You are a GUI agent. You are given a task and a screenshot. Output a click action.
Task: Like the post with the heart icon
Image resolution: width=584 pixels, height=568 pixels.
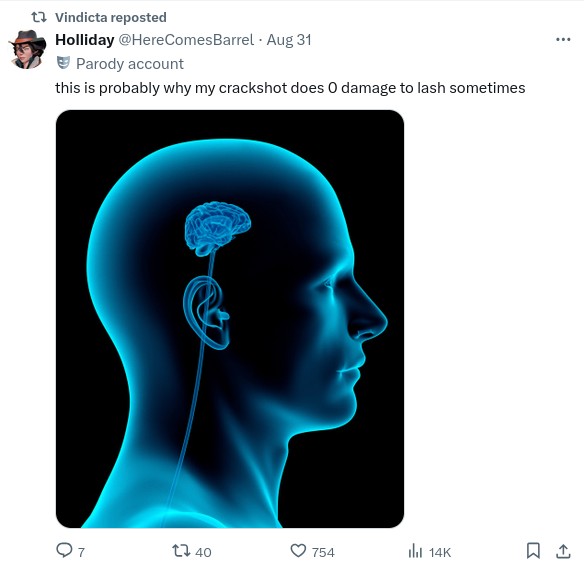(x=298, y=550)
